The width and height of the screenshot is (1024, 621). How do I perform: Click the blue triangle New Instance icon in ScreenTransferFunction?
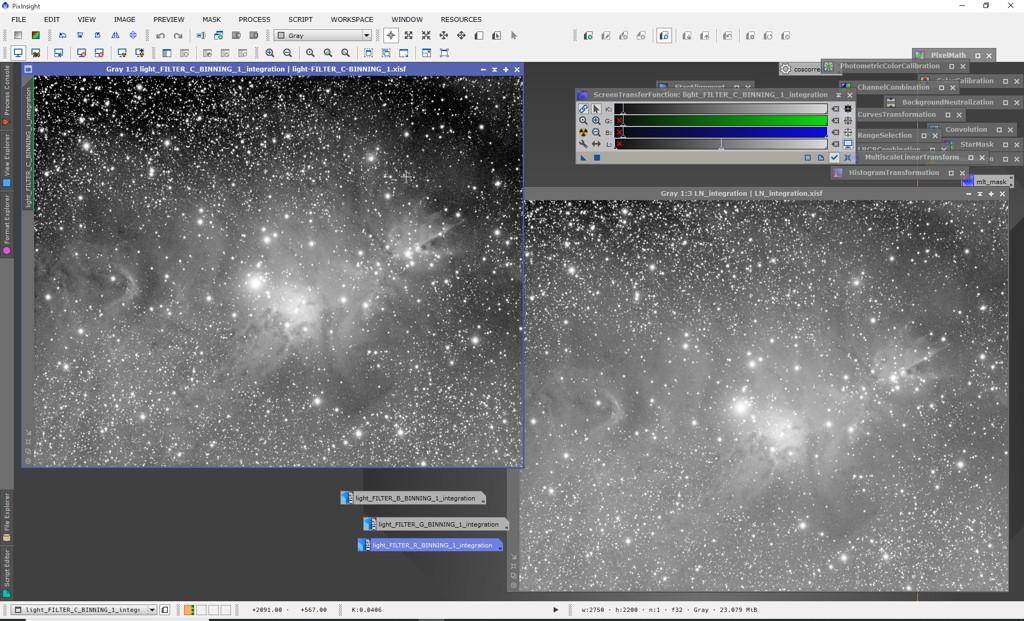pyautogui.click(x=583, y=158)
